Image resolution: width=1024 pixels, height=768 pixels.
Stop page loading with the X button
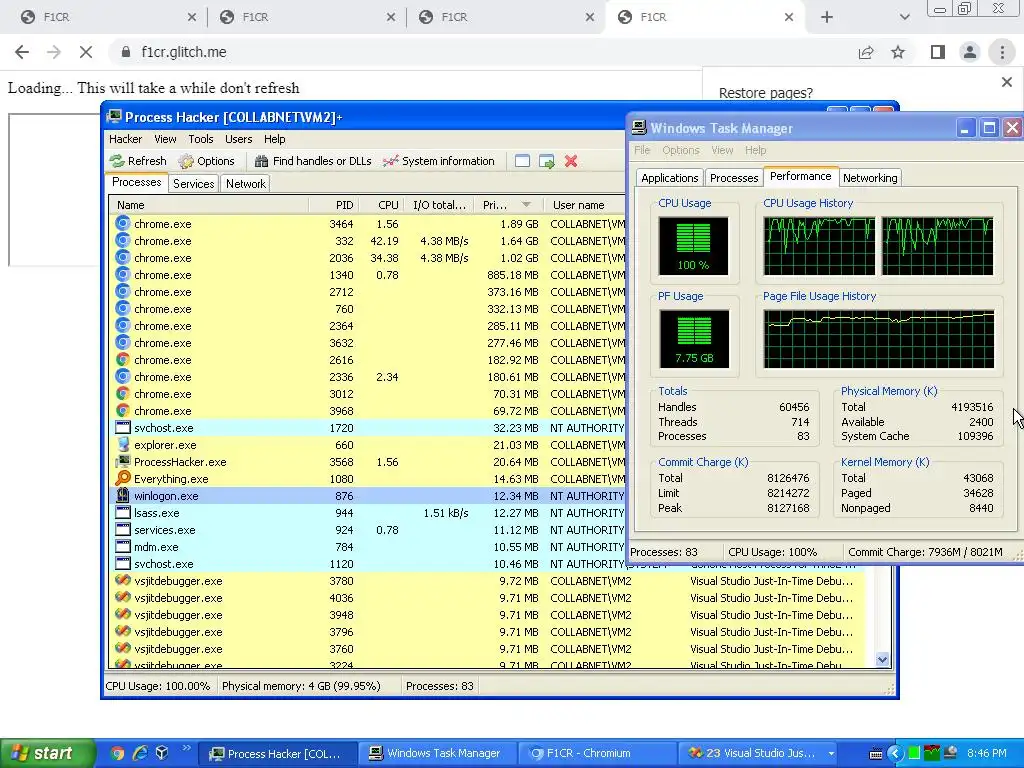tap(86, 52)
